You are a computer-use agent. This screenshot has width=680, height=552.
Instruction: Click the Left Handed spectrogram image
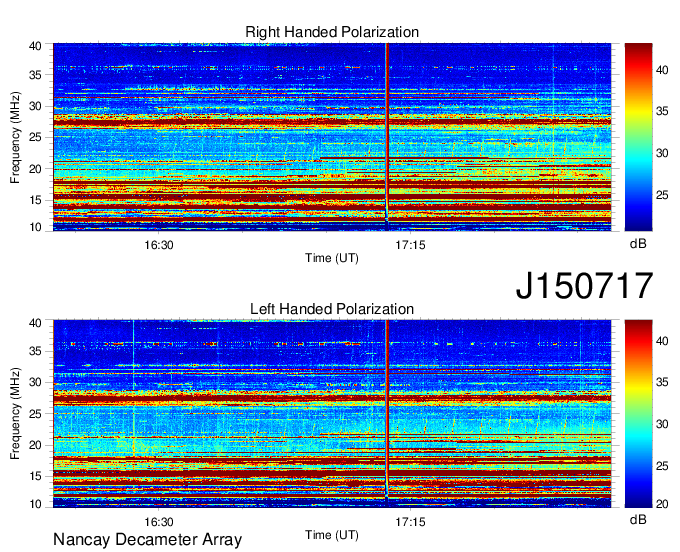click(x=332, y=414)
